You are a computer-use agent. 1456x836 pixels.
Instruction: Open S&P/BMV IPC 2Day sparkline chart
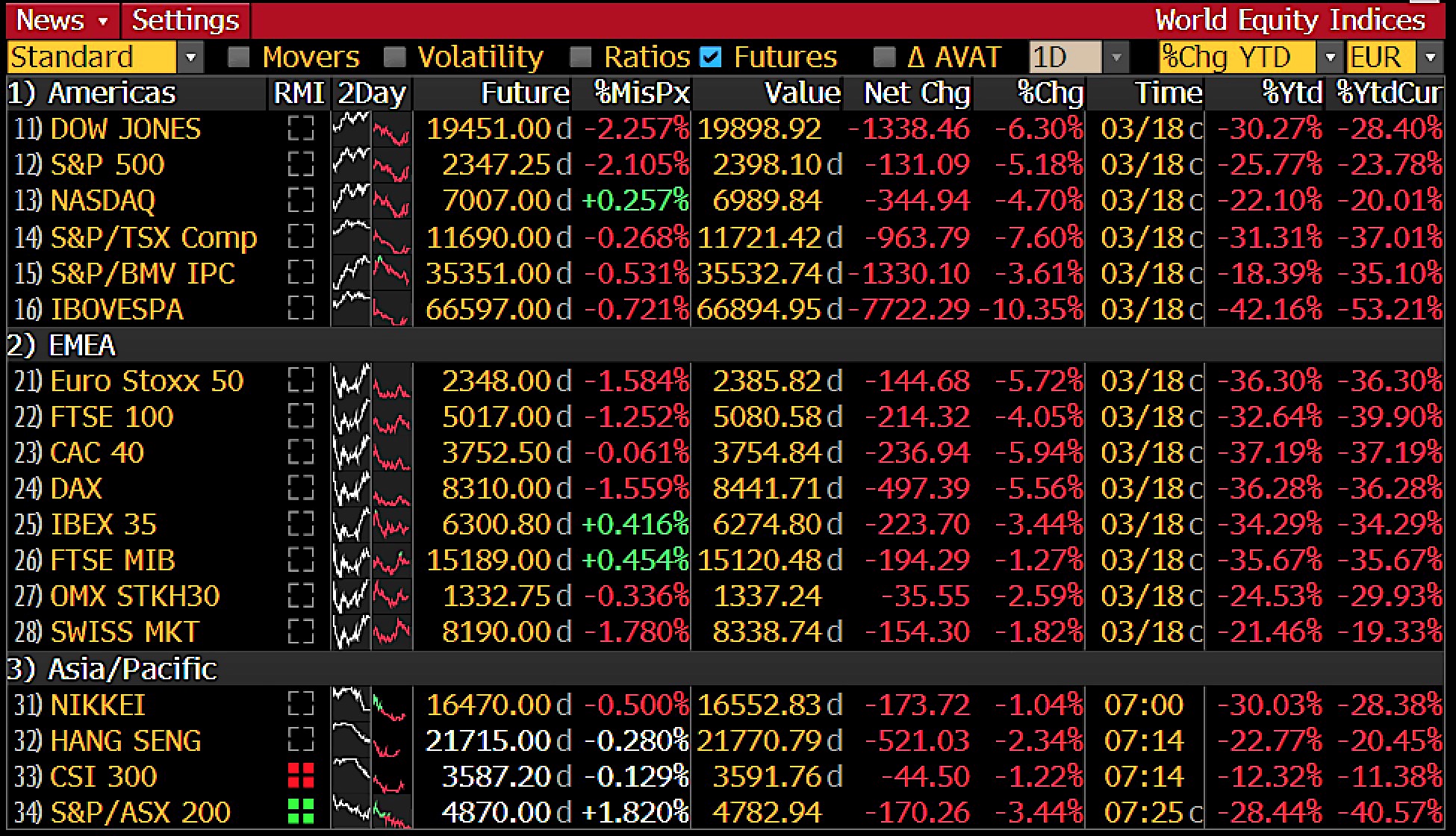coord(371,273)
